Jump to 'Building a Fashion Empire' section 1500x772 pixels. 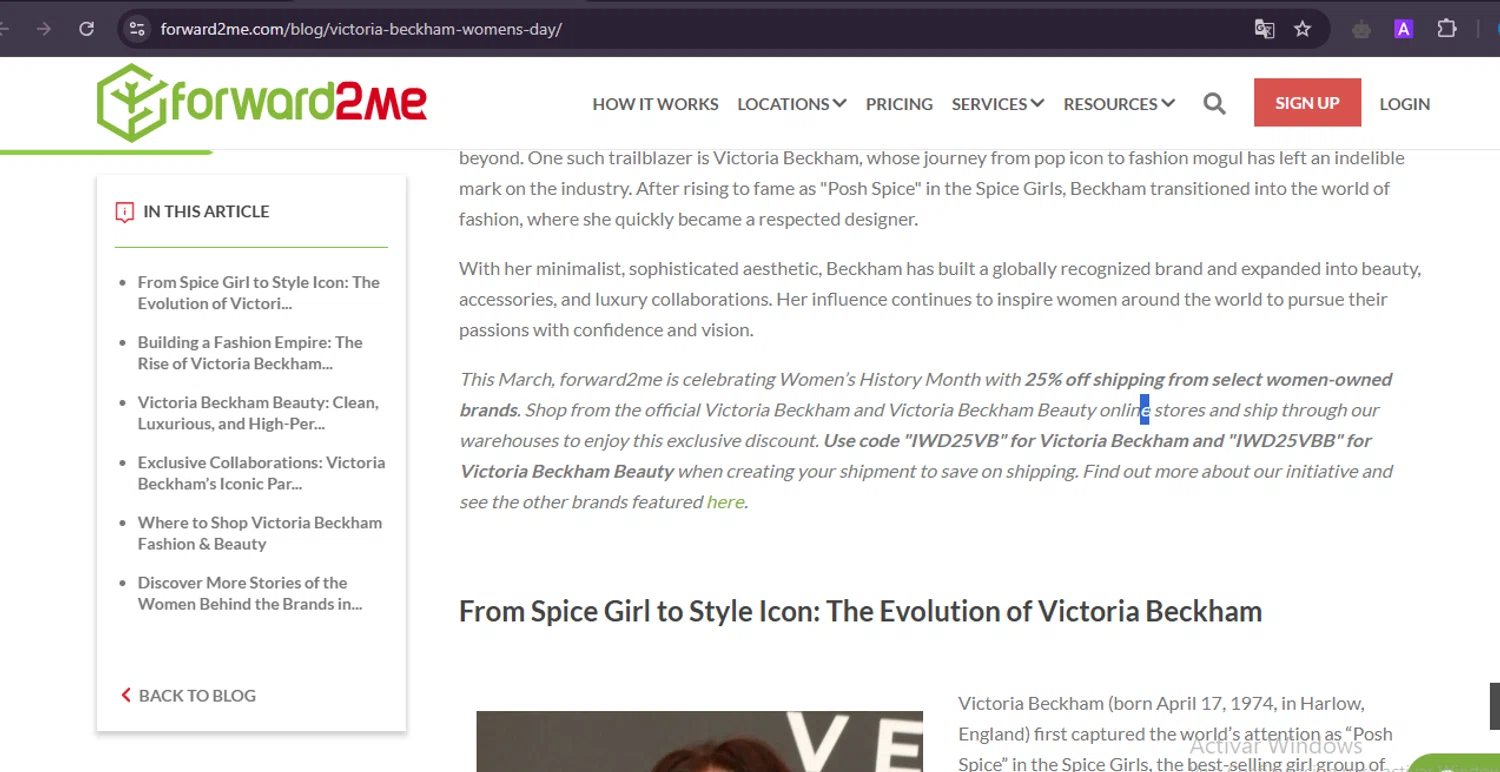(x=250, y=353)
